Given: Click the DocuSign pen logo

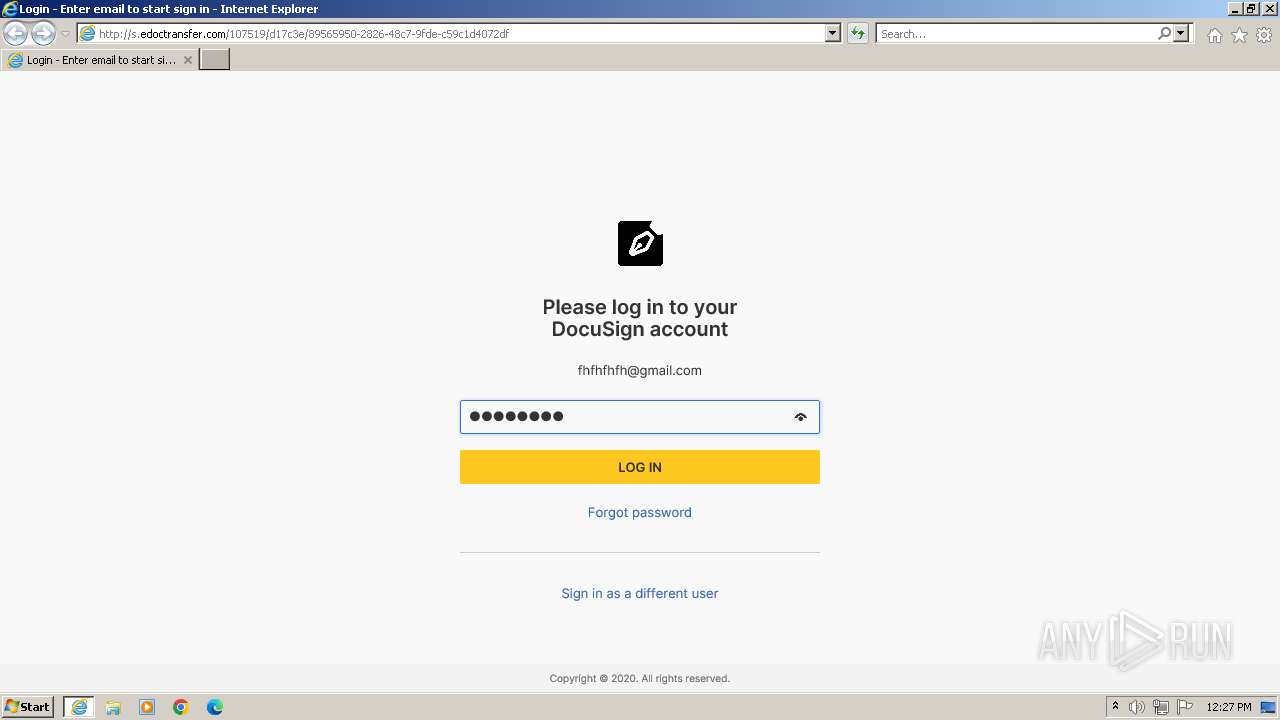Looking at the screenshot, I should pyautogui.click(x=640, y=243).
